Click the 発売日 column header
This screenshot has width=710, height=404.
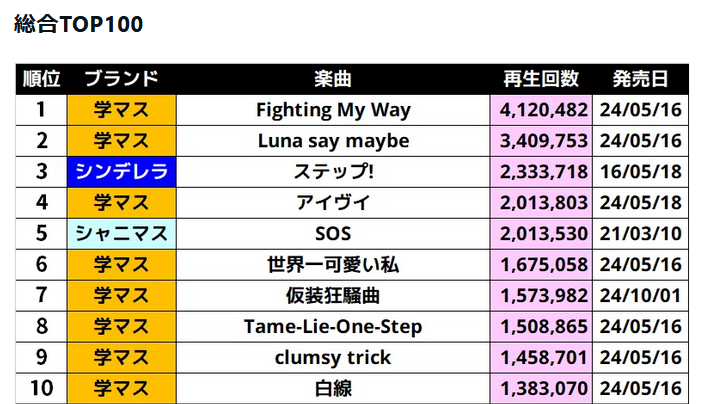pyautogui.click(x=640, y=79)
